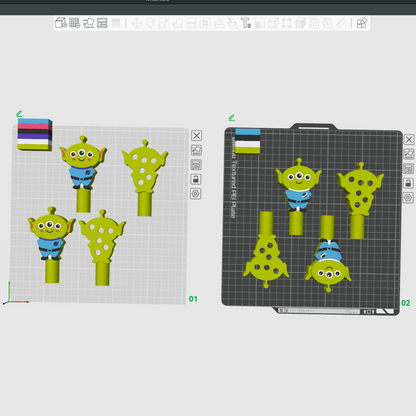Select upside-down front-facing alien on plate 02
The image size is (416, 416).
pos(328,253)
